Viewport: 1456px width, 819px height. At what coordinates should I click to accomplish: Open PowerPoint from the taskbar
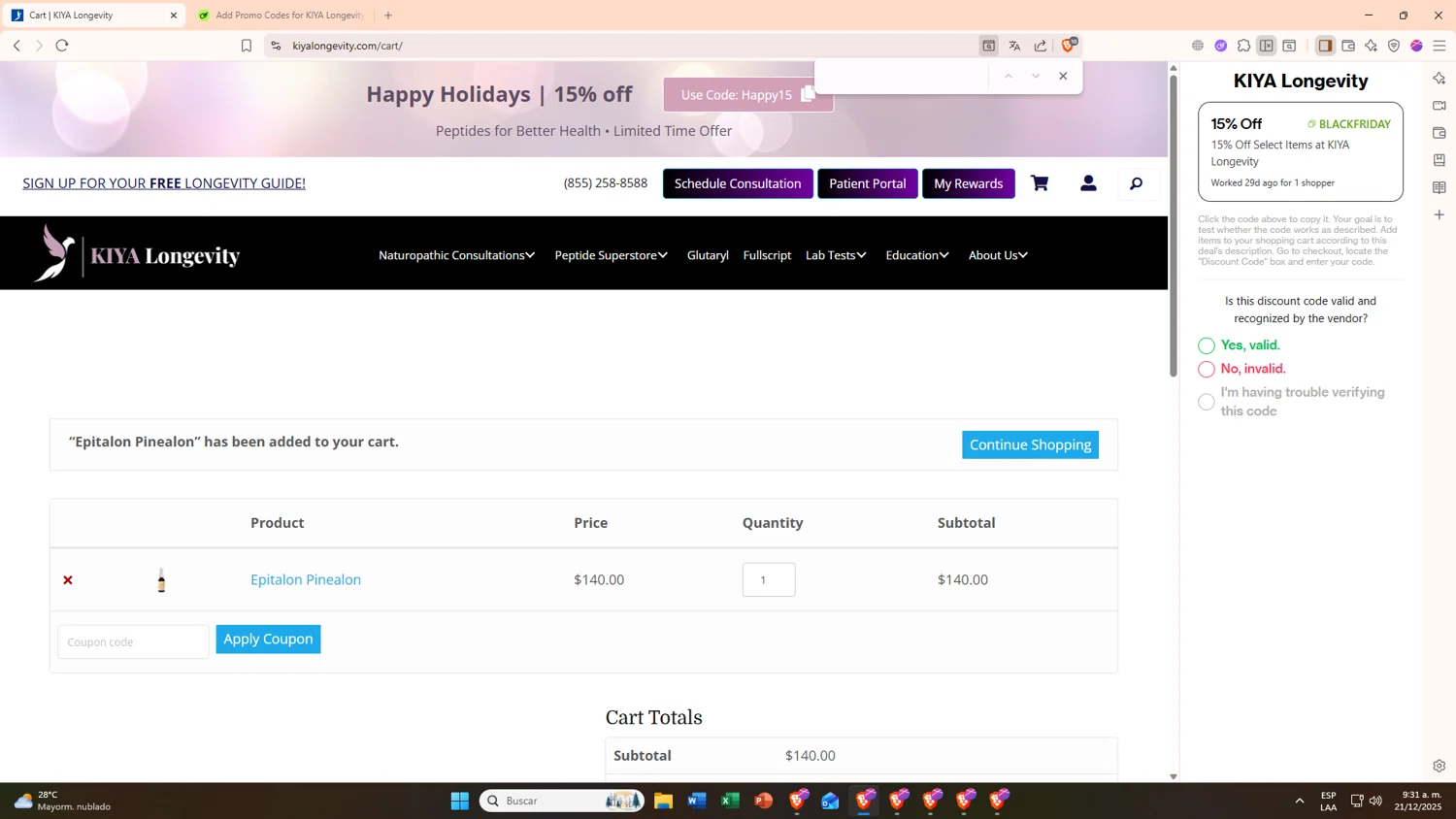coord(764,801)
